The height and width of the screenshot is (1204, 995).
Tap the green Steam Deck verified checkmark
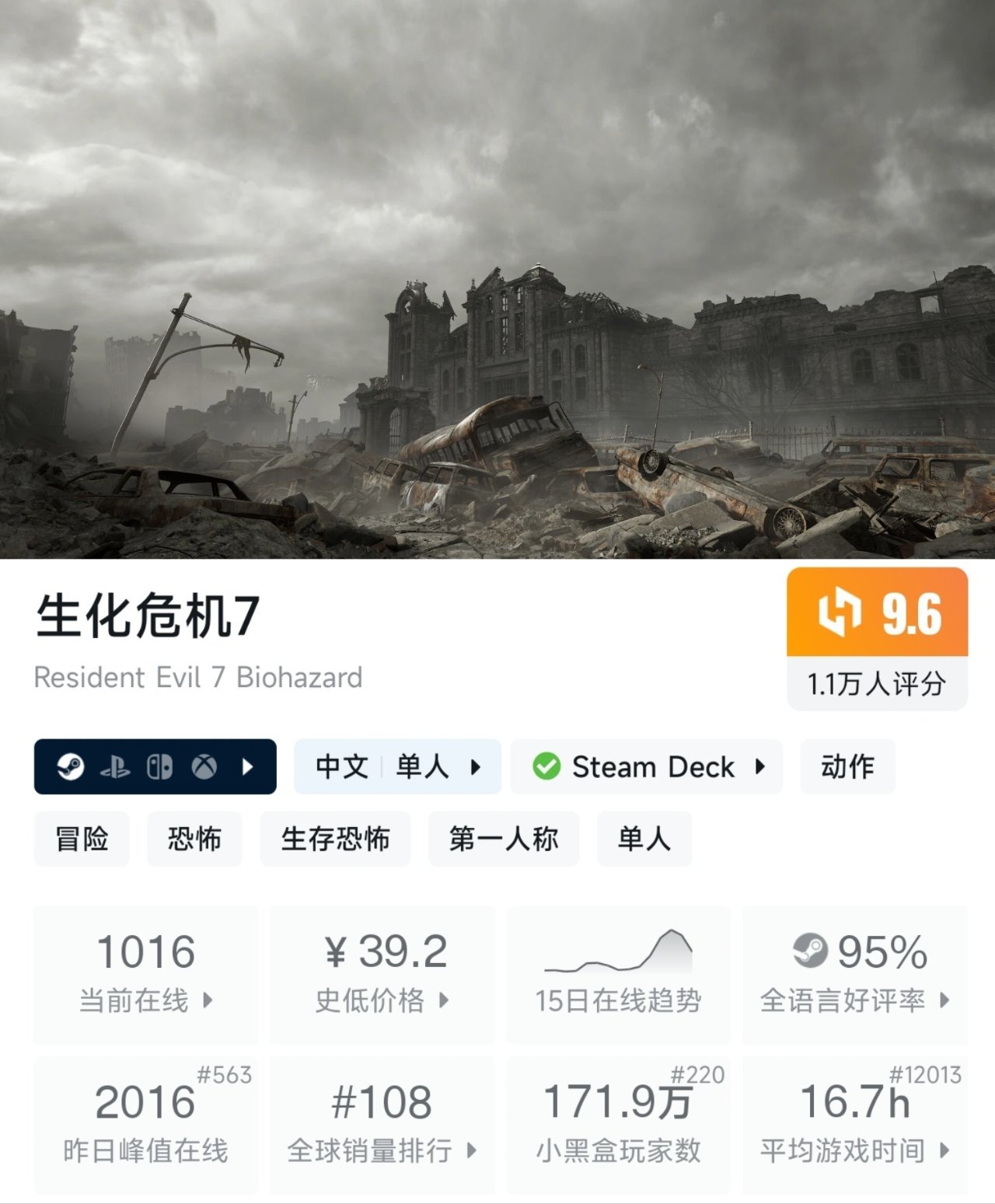pos(546,766)
